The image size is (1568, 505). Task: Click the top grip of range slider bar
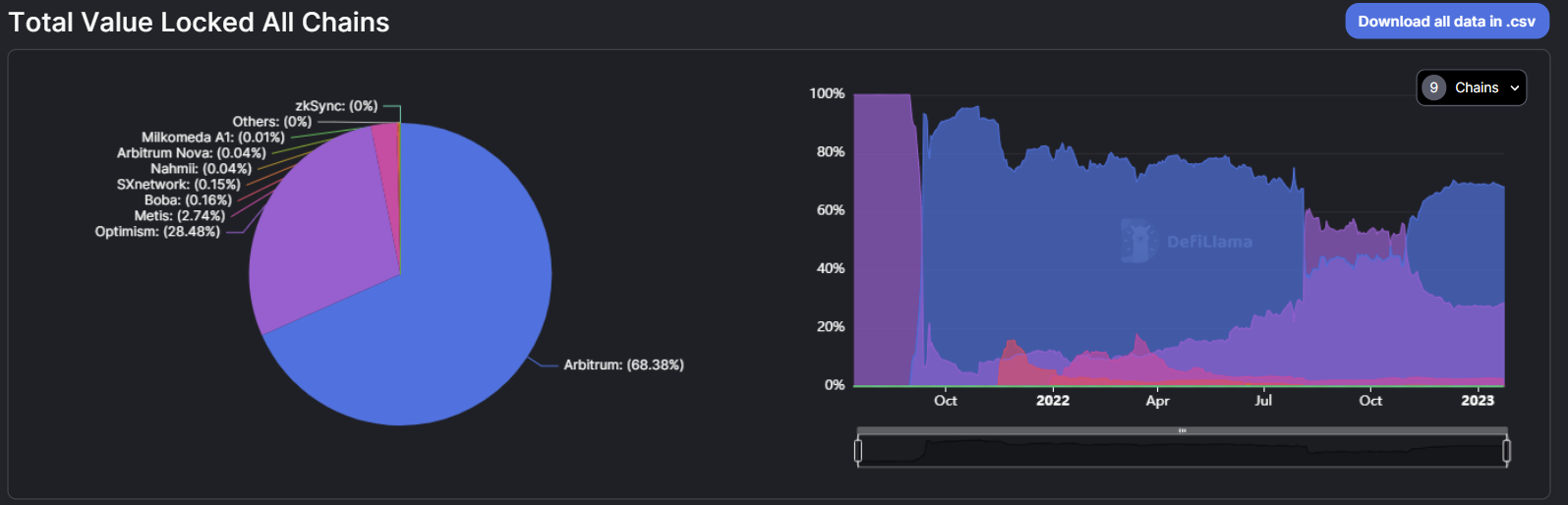[1183, 430]
